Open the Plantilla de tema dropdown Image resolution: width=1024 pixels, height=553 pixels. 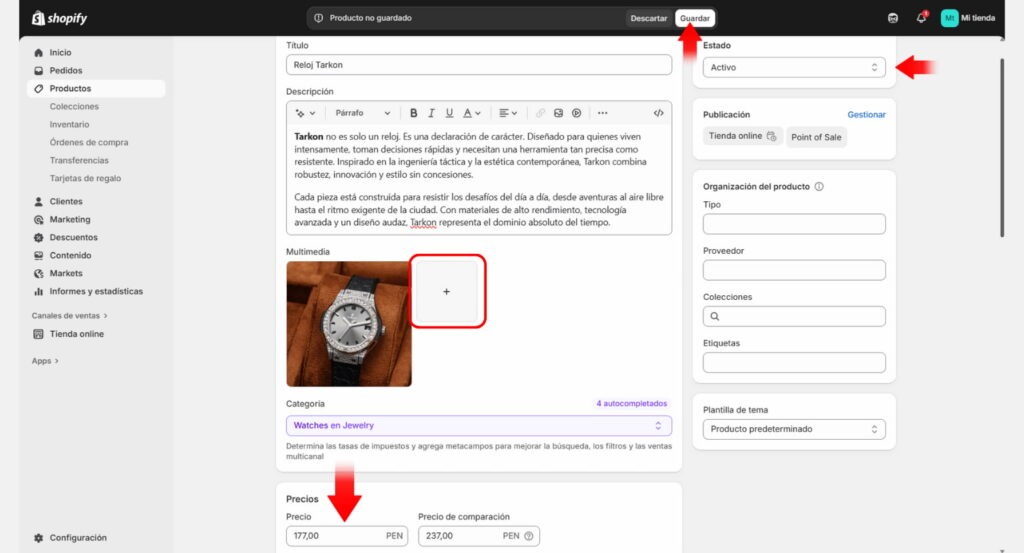point(794,429)
